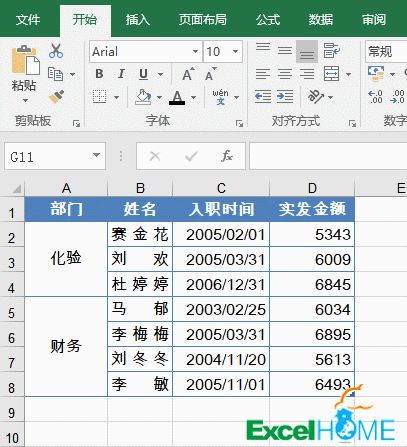
Task: Switch to the 插入 ribbon tab
Action: click(138, 20)
